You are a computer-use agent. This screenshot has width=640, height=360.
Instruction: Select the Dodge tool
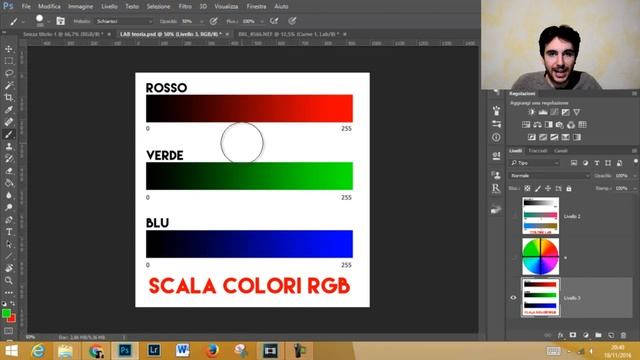[9, 207]
